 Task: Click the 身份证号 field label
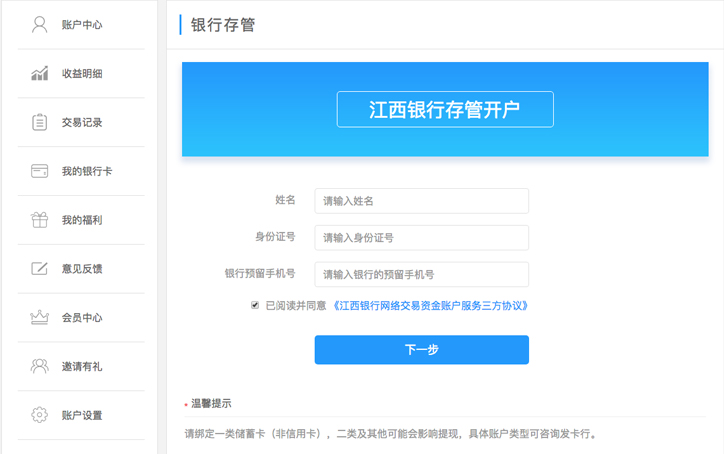(275, 237)
